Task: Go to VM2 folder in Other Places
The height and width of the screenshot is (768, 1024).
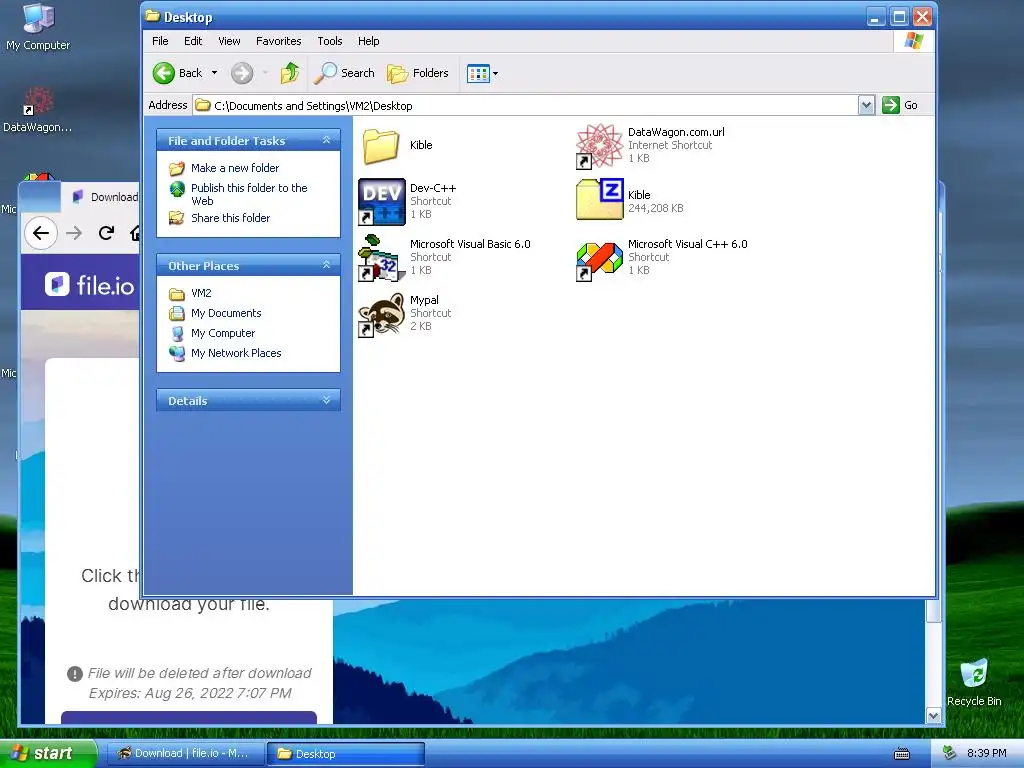Action: (x=201, y=293)
